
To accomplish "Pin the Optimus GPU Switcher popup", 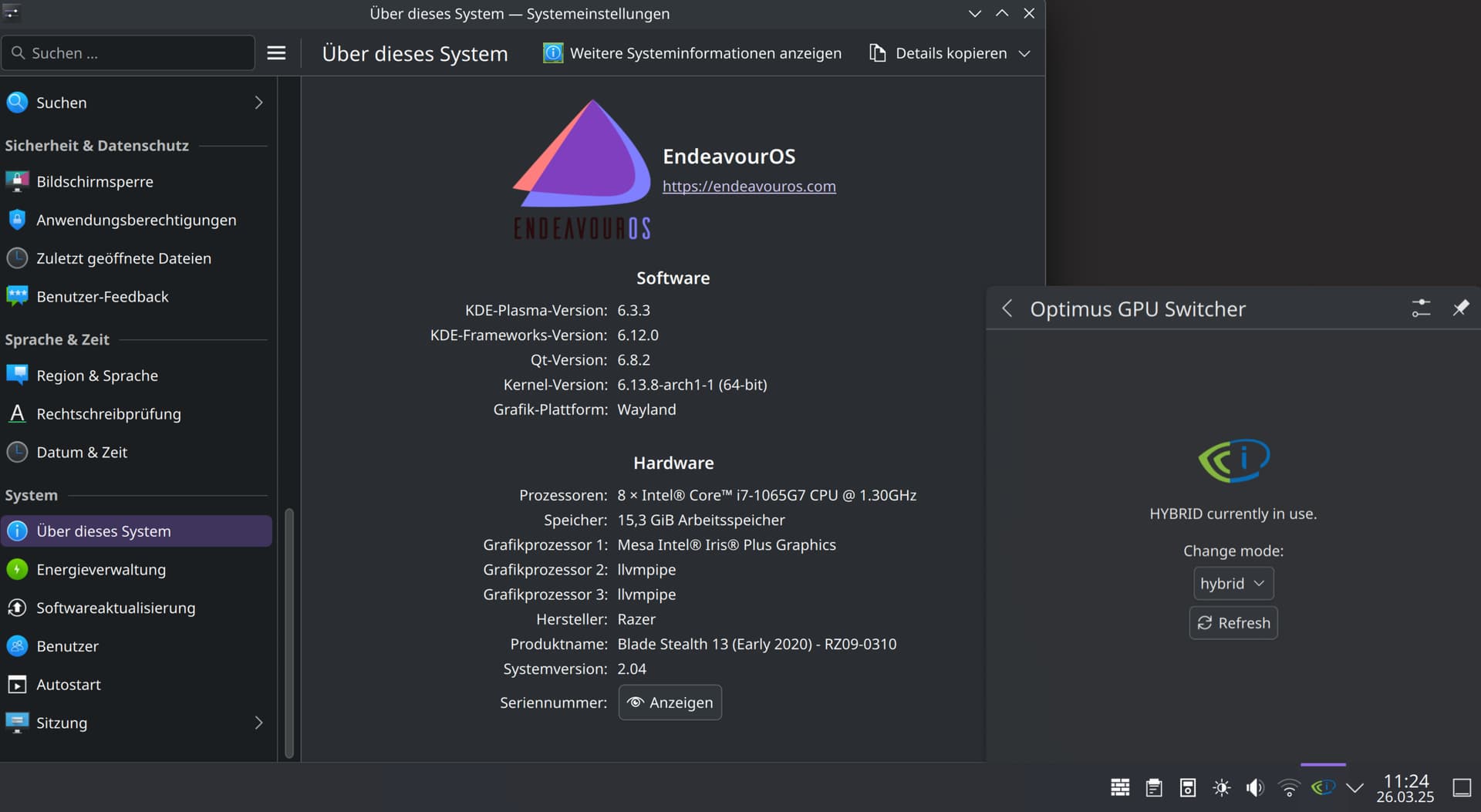I will 1461,308.
